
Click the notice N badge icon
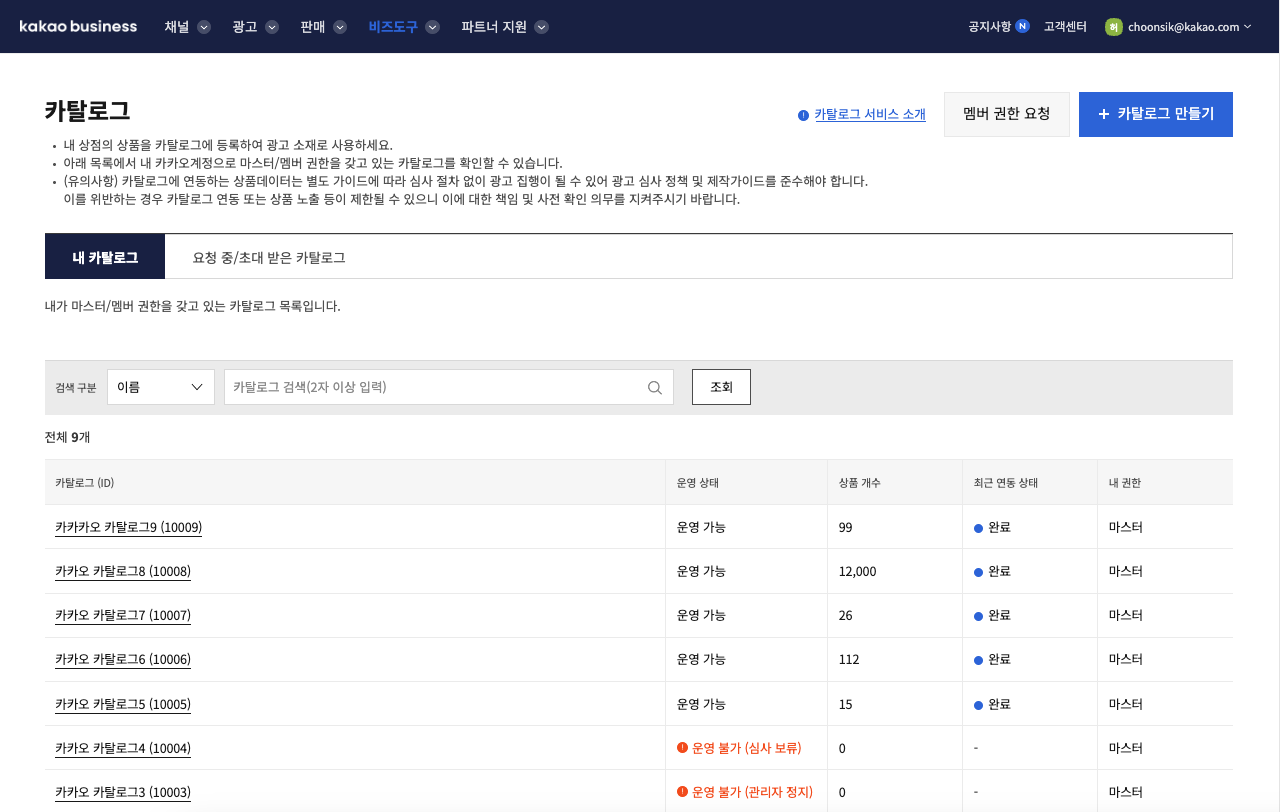click(1022, 27)
